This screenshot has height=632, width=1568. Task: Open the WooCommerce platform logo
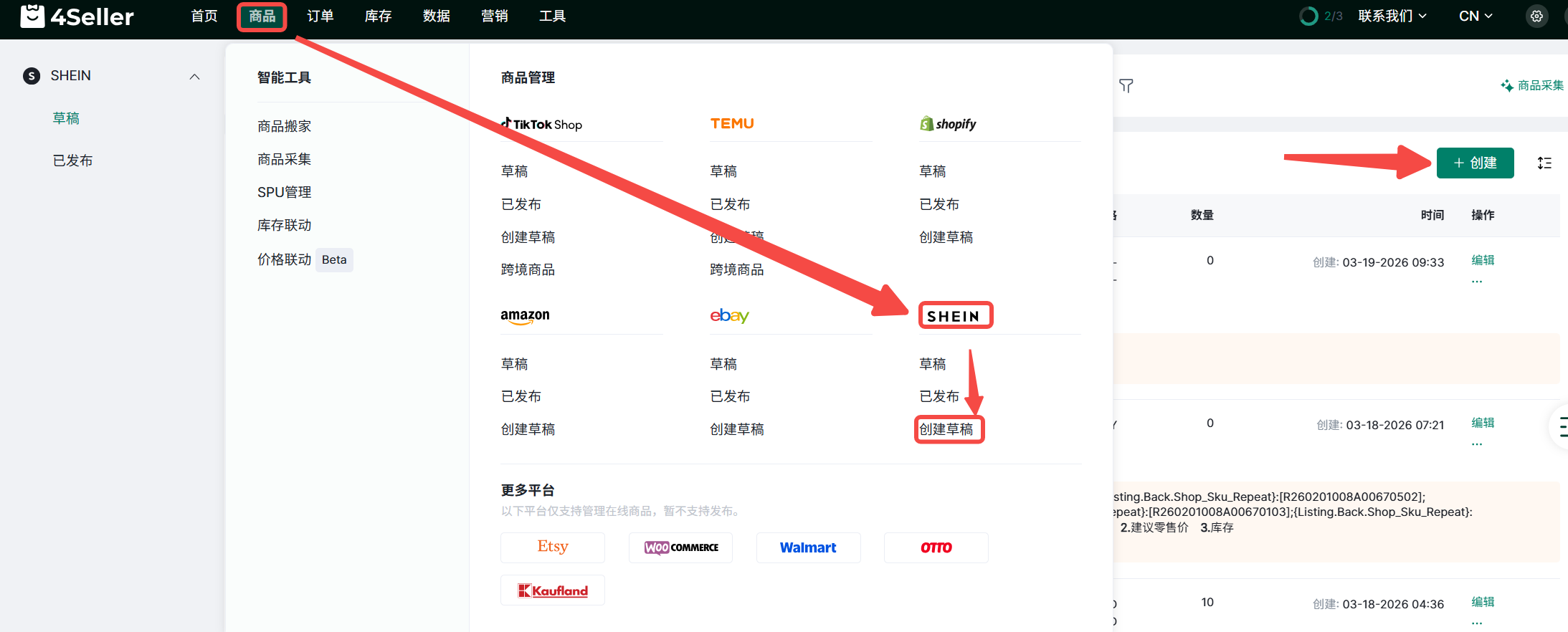pos(680,547)
